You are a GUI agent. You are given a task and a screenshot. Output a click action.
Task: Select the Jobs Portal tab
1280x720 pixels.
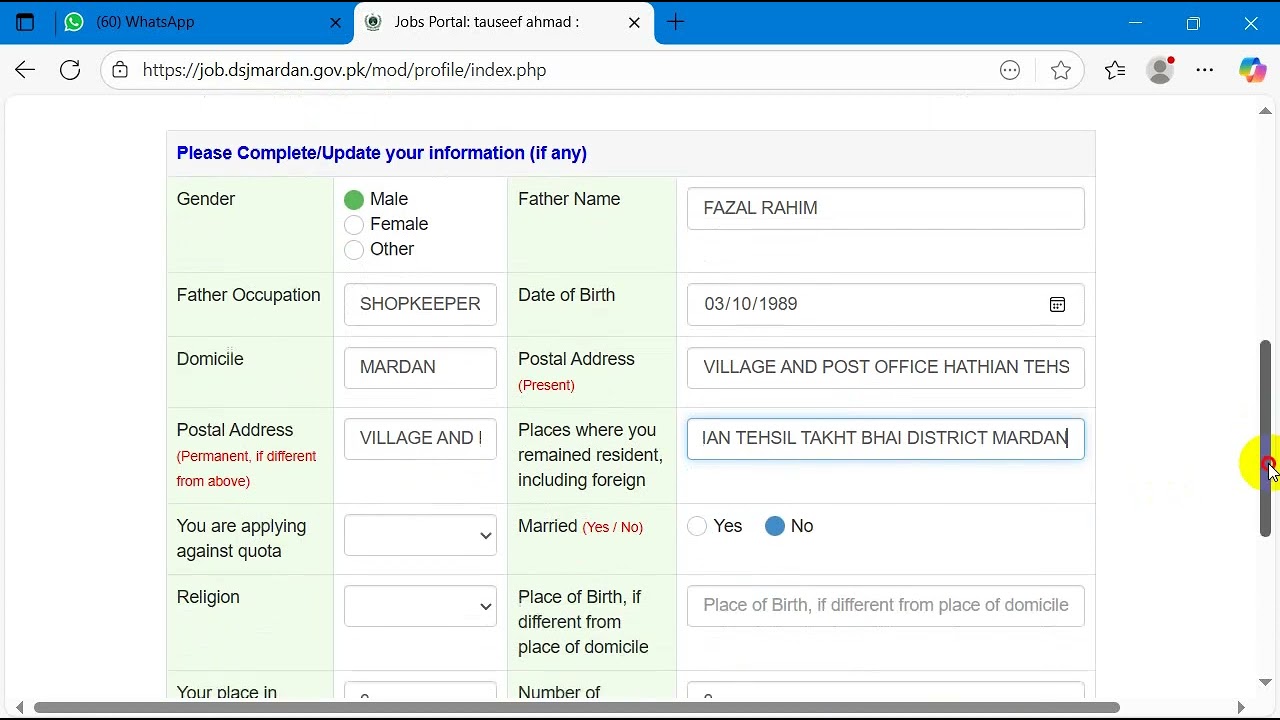click(x=504, y=22)
